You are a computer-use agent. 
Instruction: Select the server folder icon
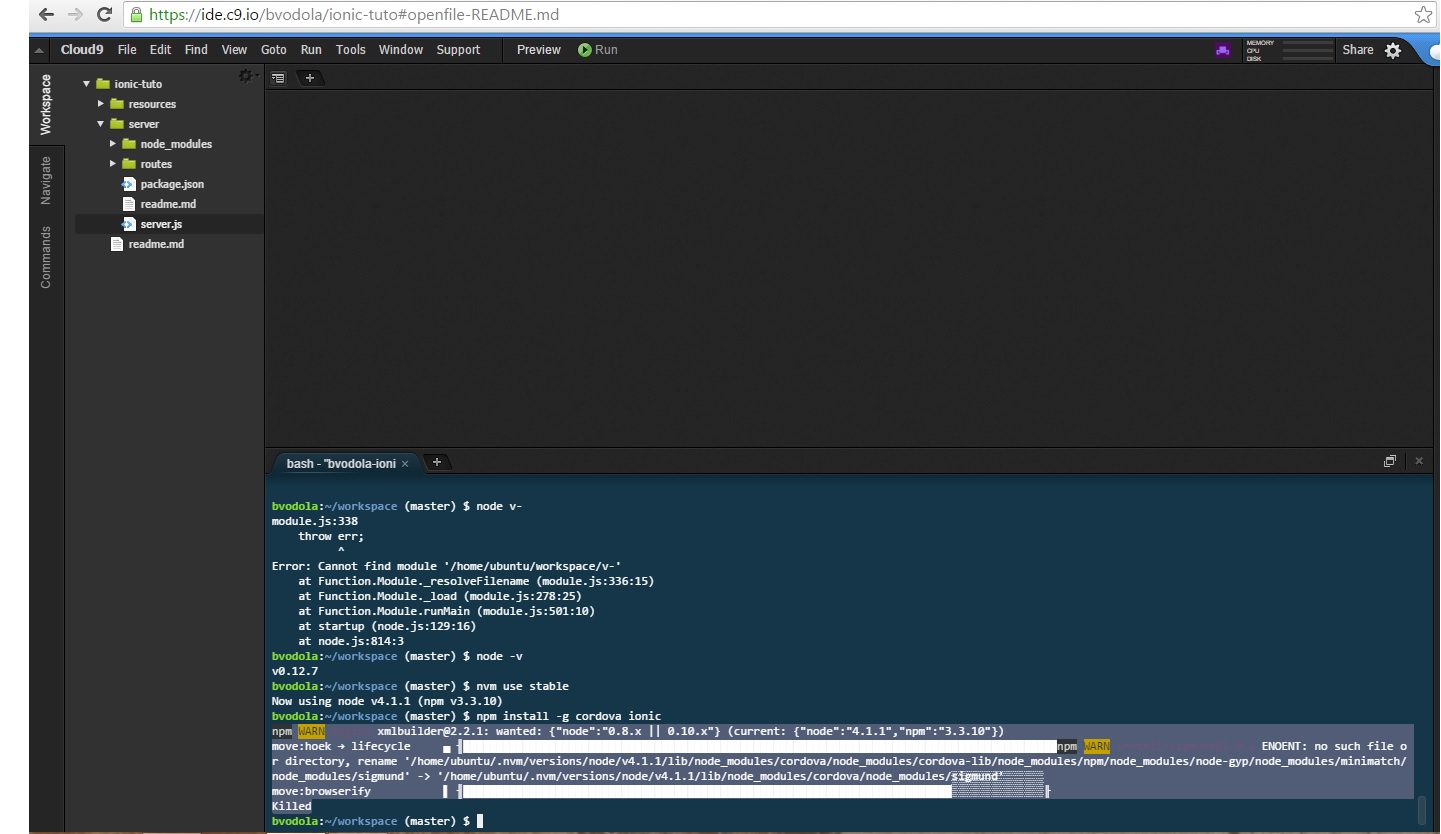[117, 124]
